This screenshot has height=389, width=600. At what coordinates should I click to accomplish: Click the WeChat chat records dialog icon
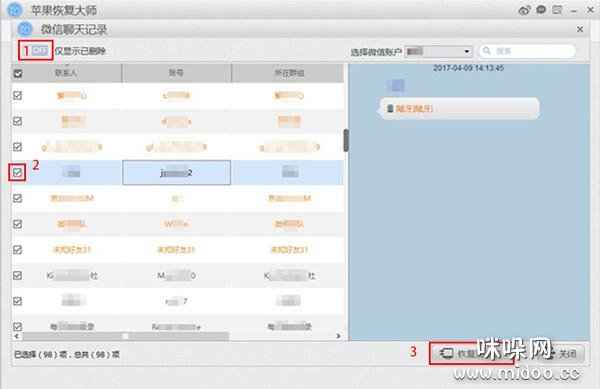[x=25, y=29]
